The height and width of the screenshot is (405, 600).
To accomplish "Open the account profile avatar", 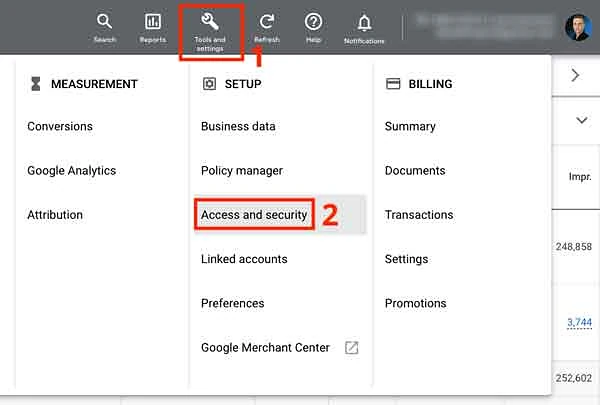I will pyautogui.click(x=578, y=28).
